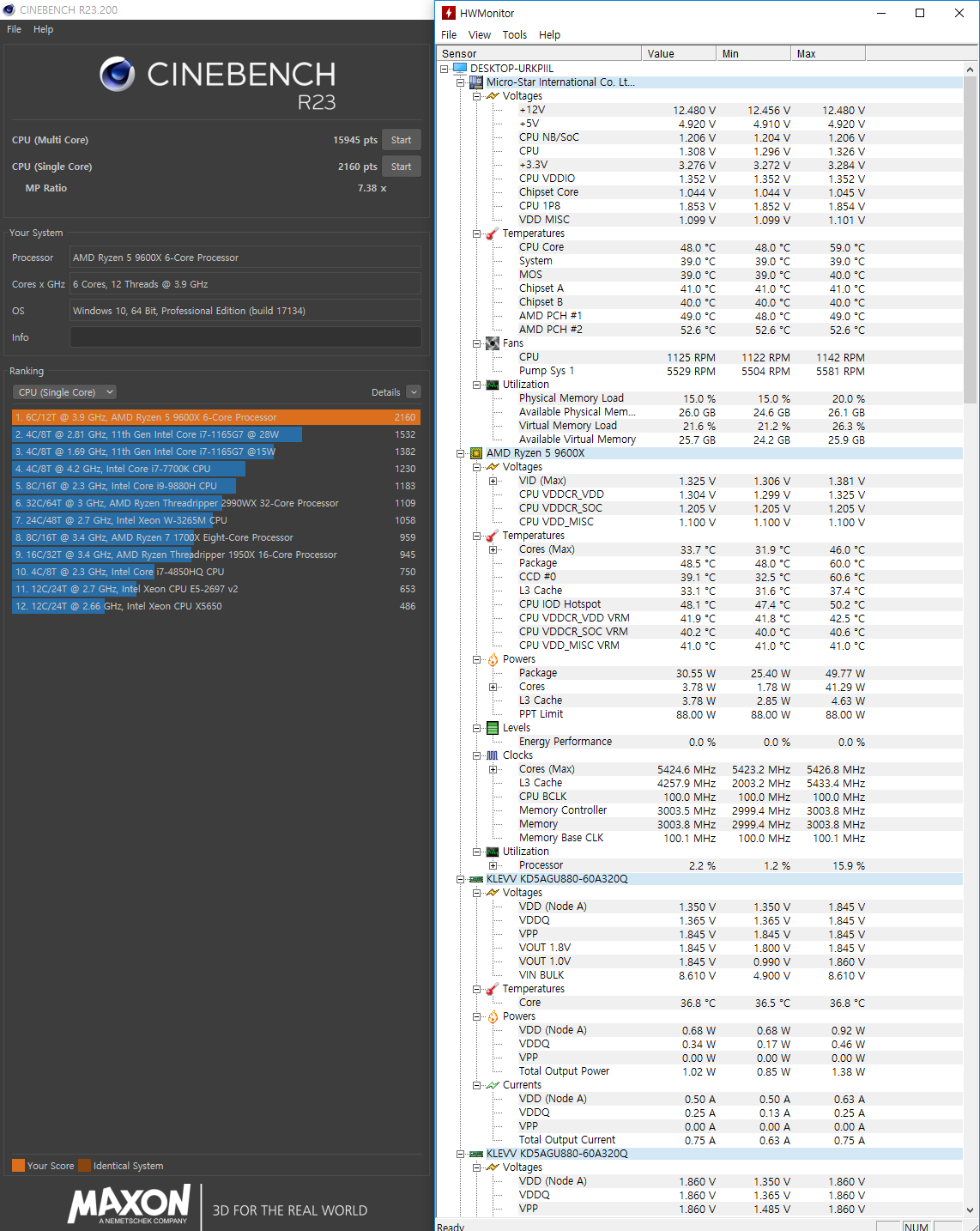Open HWMonitor Help menu
Viewport: 980px width, 1231px height.
click(x=550, y=35)
